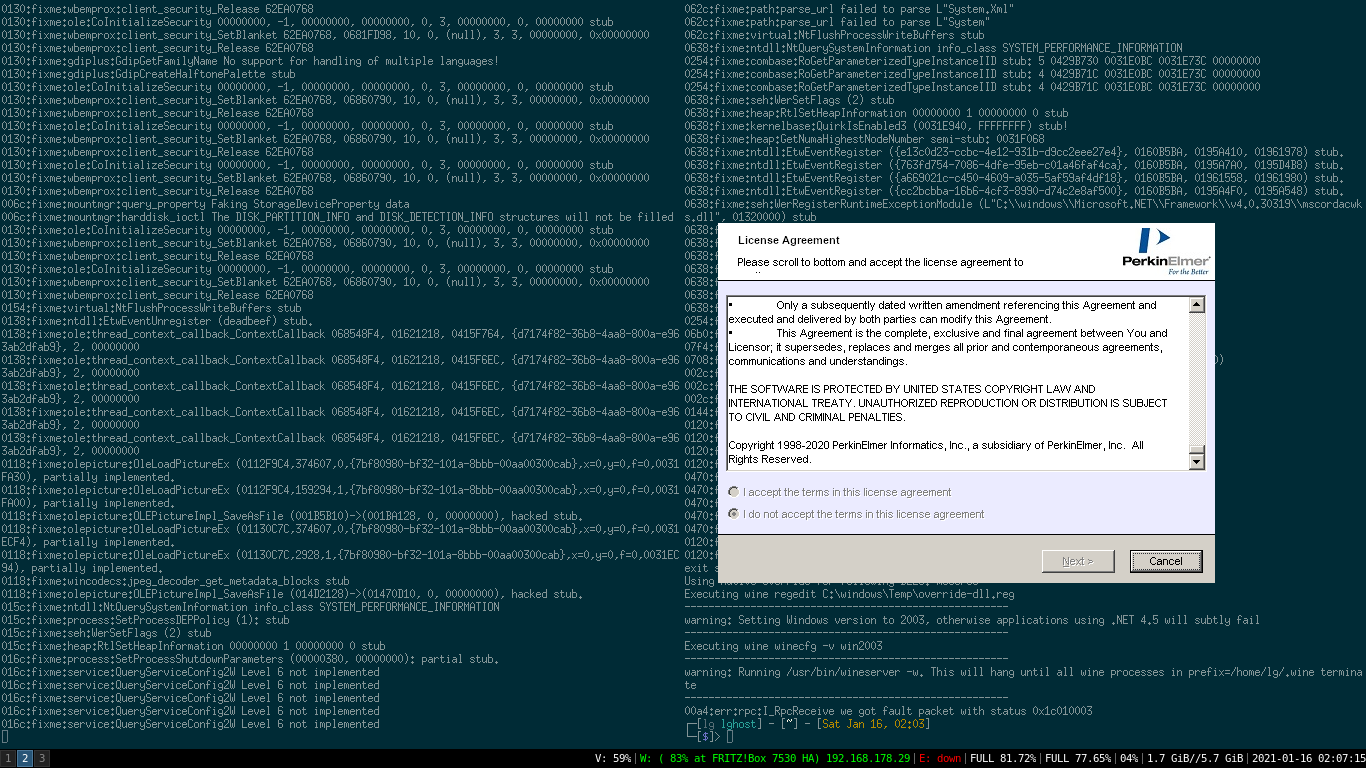Cancel the License Agreement installer
The height and width of the screenshot is (768, 1366).
click(x=1166, y=561)
